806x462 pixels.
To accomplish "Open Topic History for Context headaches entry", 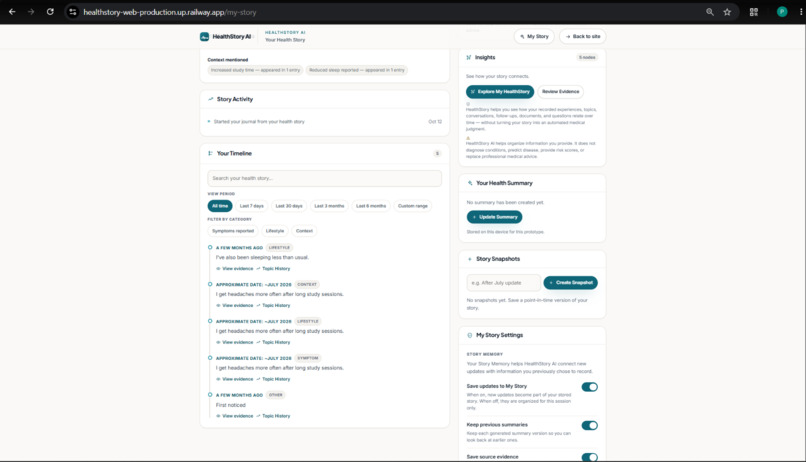I will [x=273, y=306].
